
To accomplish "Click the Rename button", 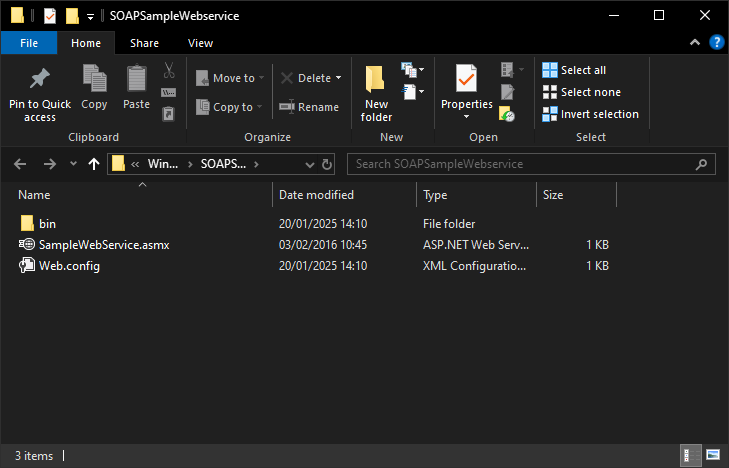I will click(309, 107).
